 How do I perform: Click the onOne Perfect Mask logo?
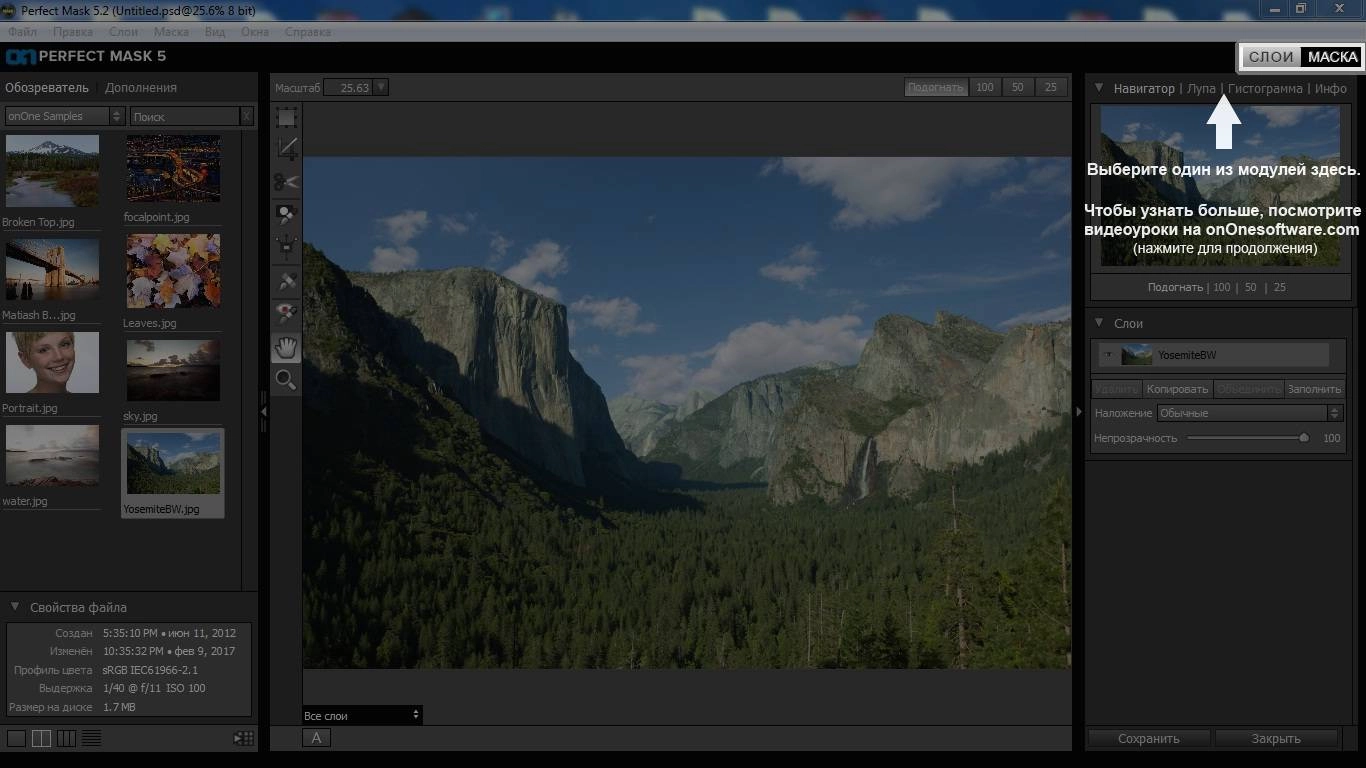(86, 56)
